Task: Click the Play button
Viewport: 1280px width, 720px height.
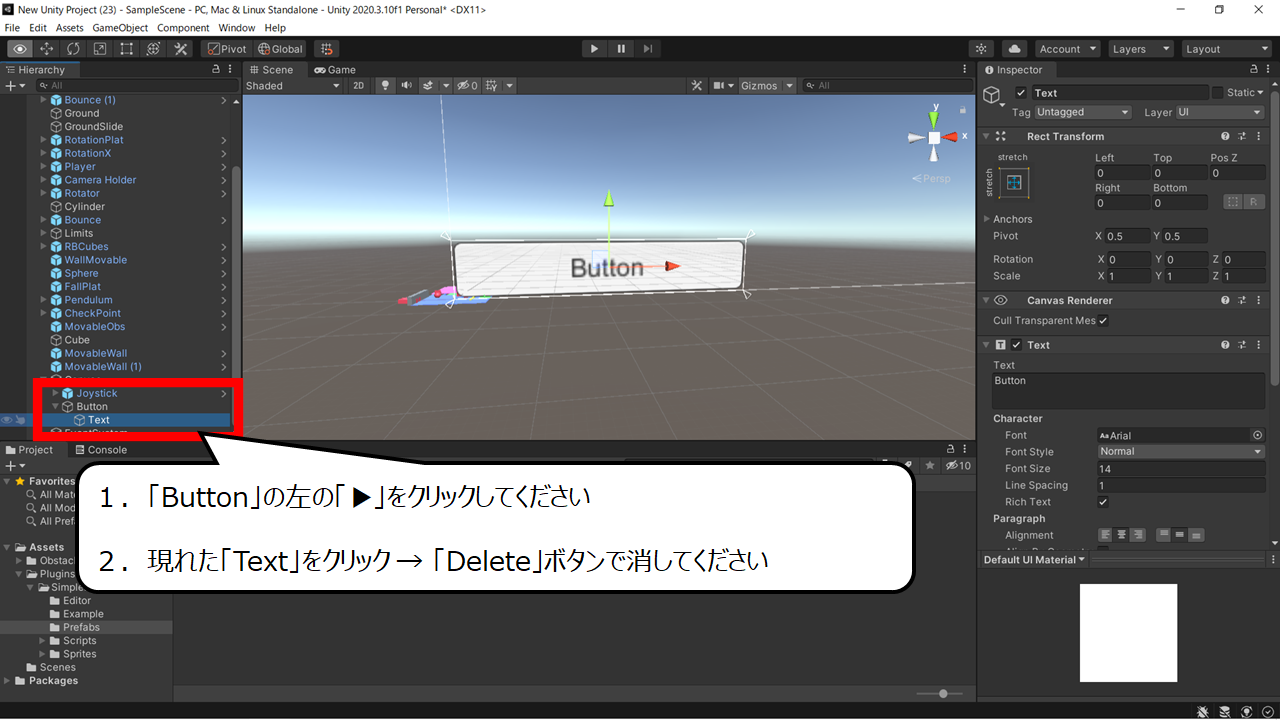Action: click(594, 49)
